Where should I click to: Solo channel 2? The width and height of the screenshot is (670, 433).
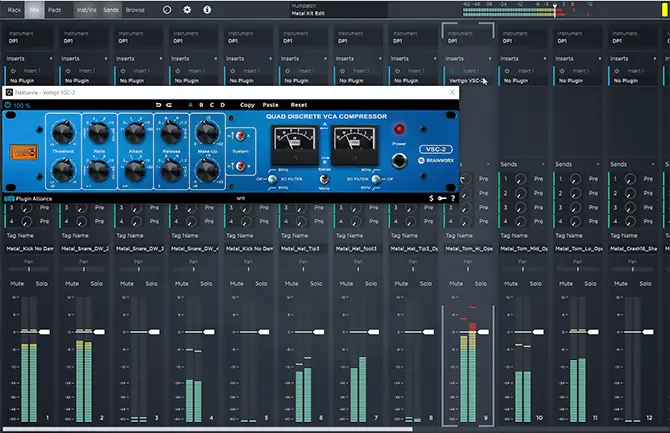pyautogui.click(x=97, y=283)
